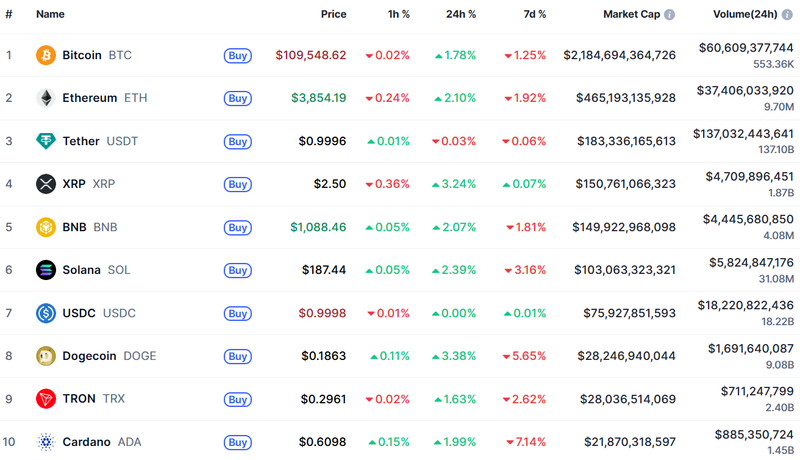This screenshot has height=460, width=800.
Task: Open the Ethereum coin name link
Action: pyautogui.click(x=89, y=98)
